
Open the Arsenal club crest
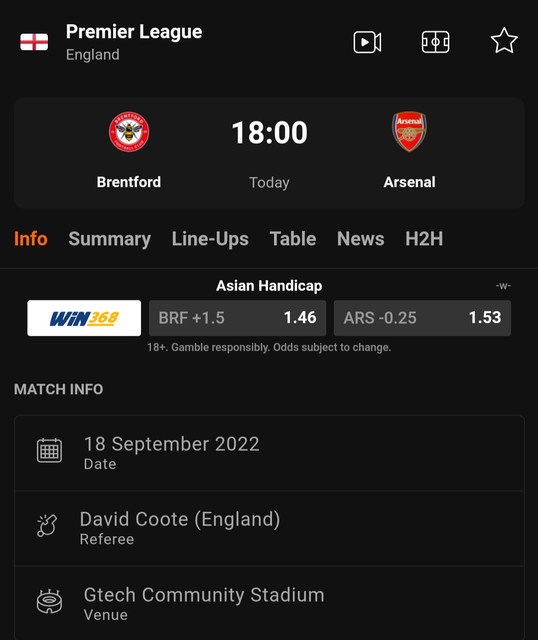[x=409, y=131]
